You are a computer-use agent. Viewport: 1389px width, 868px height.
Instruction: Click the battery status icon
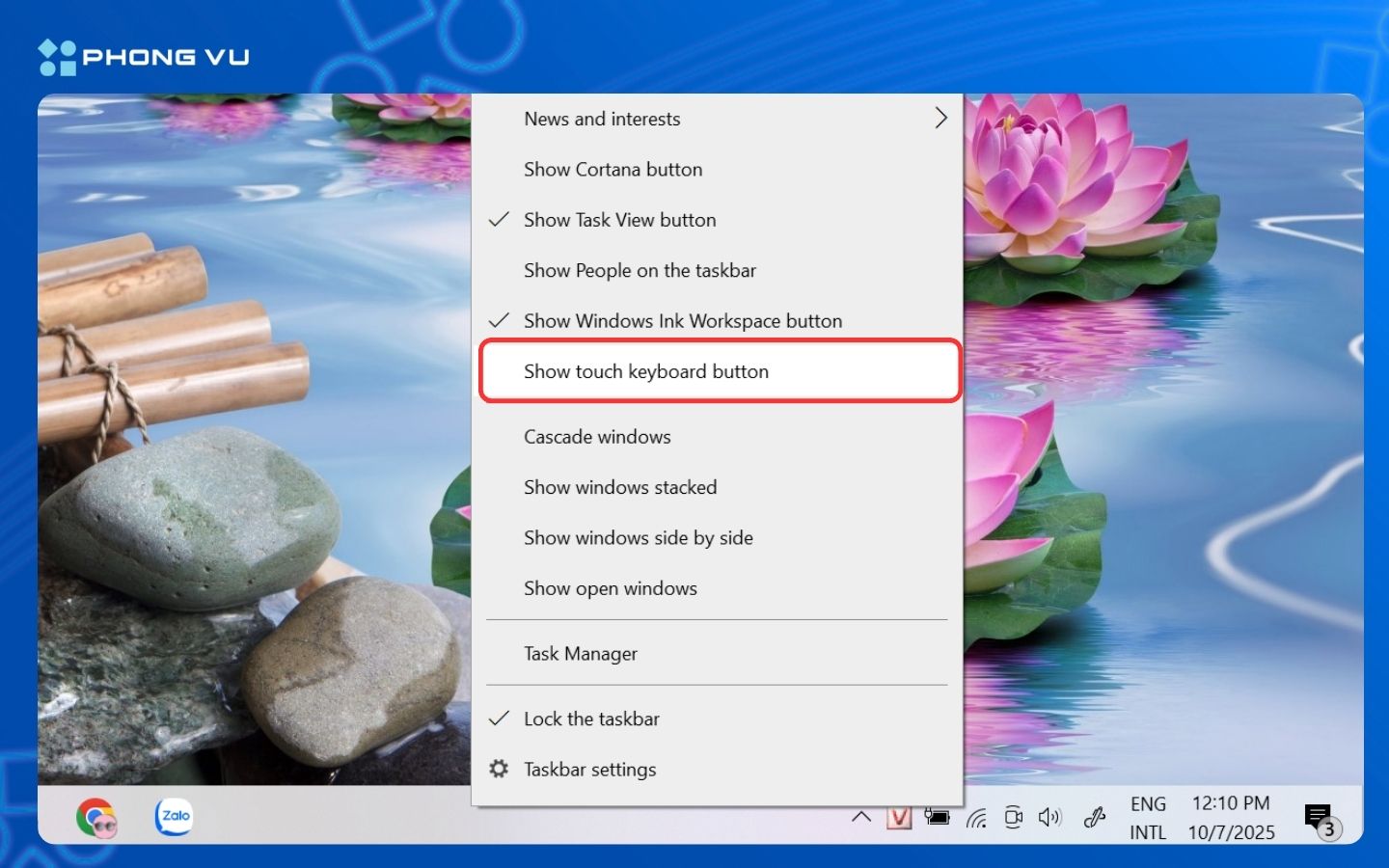(x=938, y=817)
